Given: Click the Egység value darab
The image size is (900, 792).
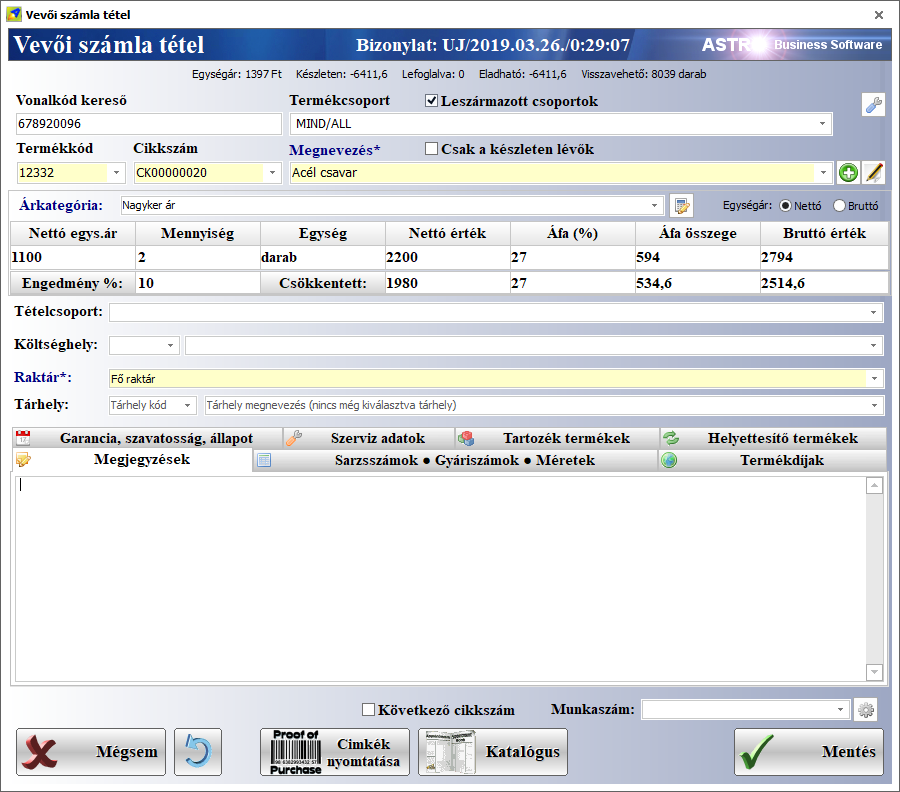Looking at the screenshot, I should pos(323,257).
